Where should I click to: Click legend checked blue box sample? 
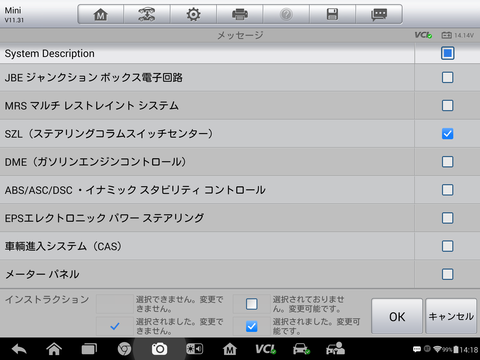click(252, 326)
